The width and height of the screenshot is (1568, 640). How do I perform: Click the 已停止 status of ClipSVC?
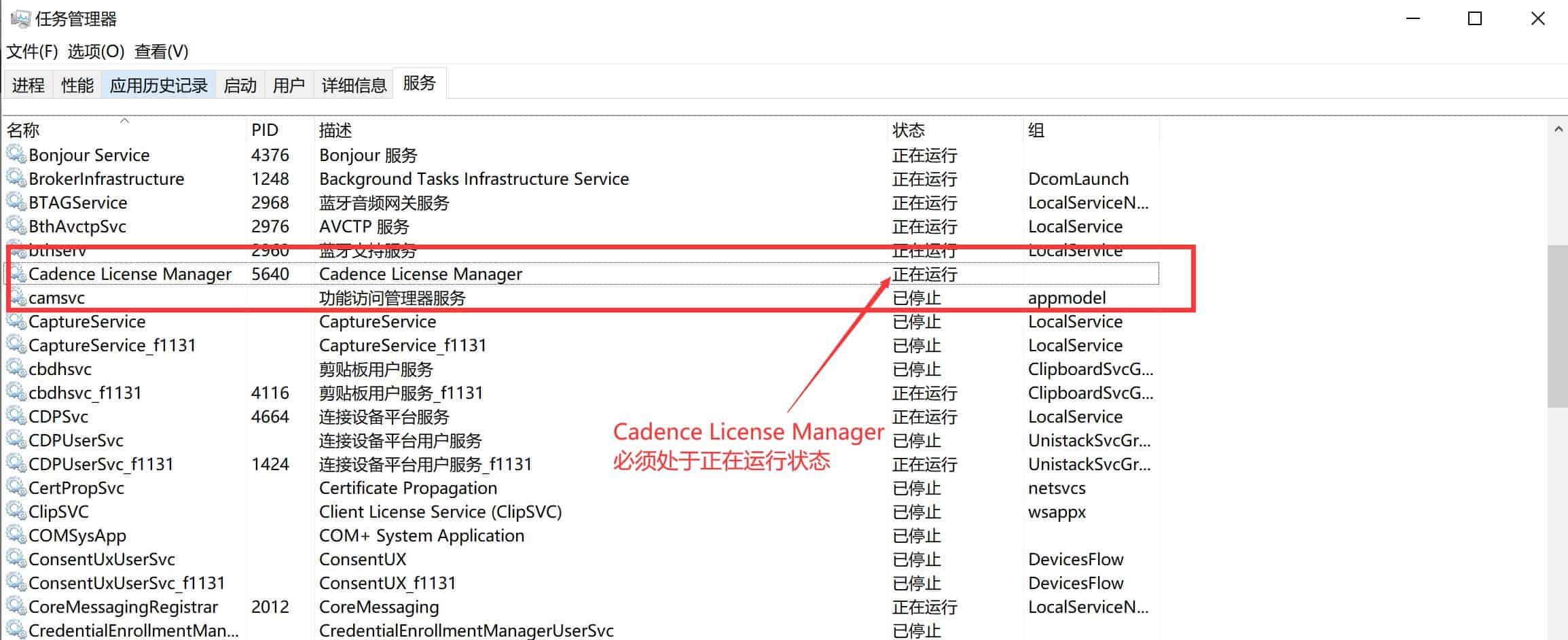(x=917, y=512)
